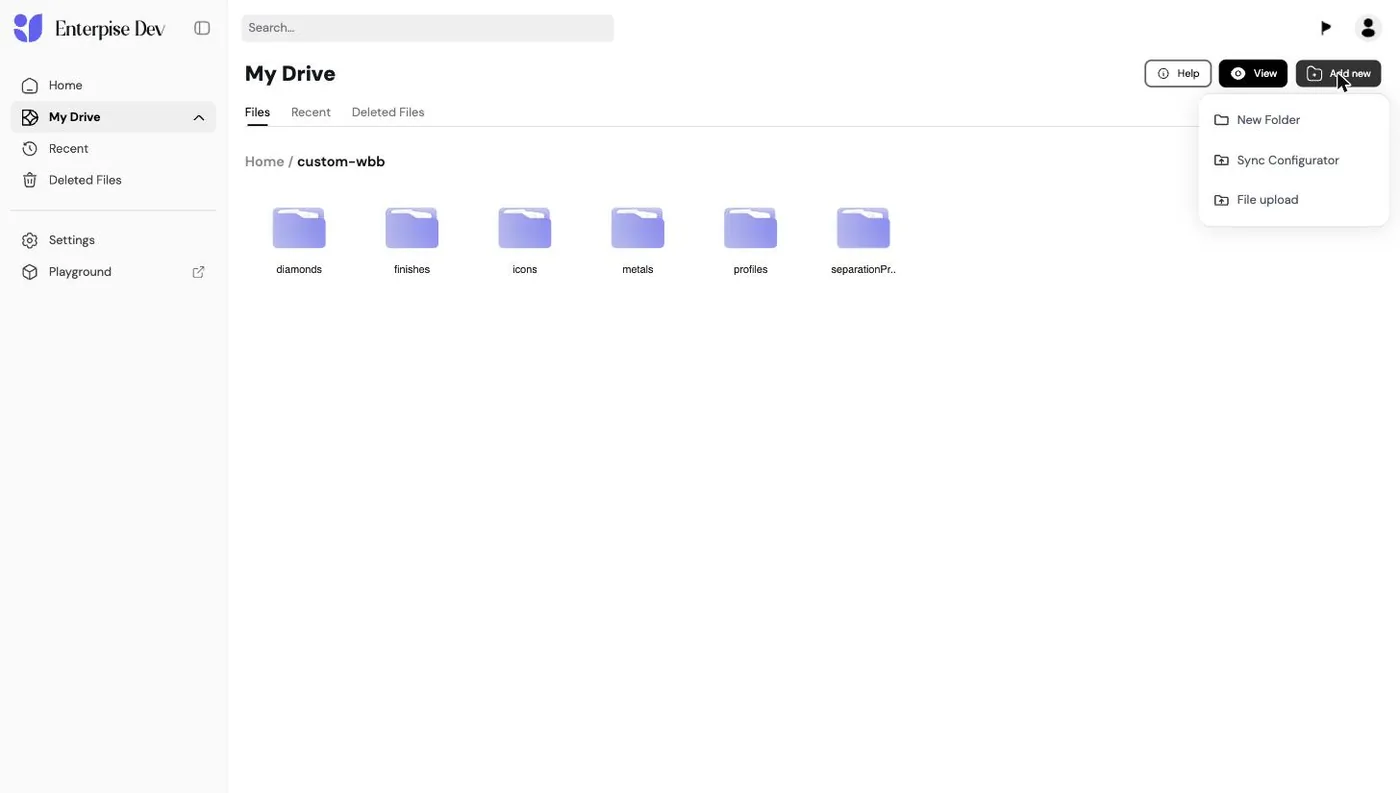Go to Home in the breadcrumb

[x=264, y=161]
